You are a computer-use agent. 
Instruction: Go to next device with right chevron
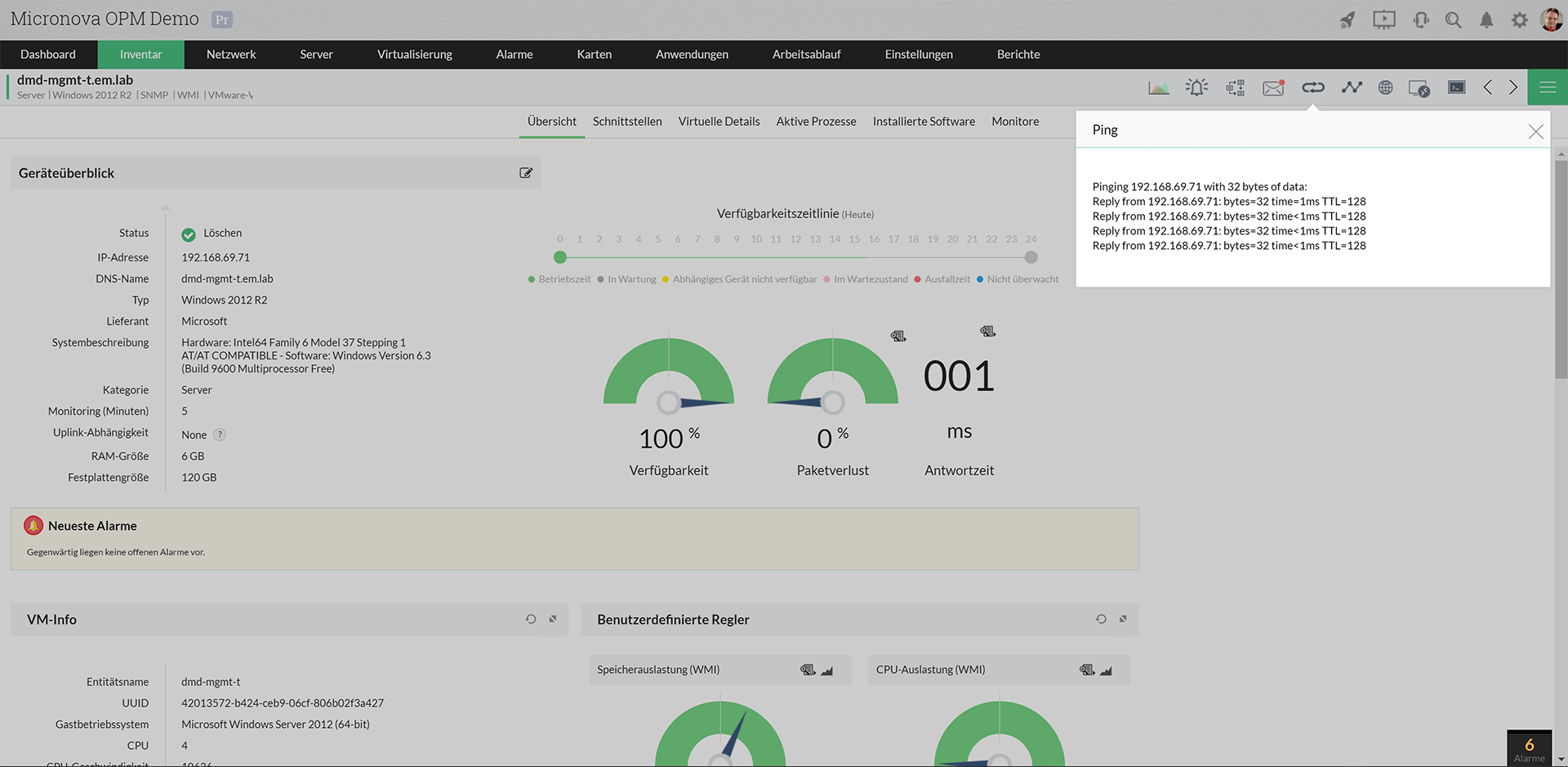(1513, 87)
